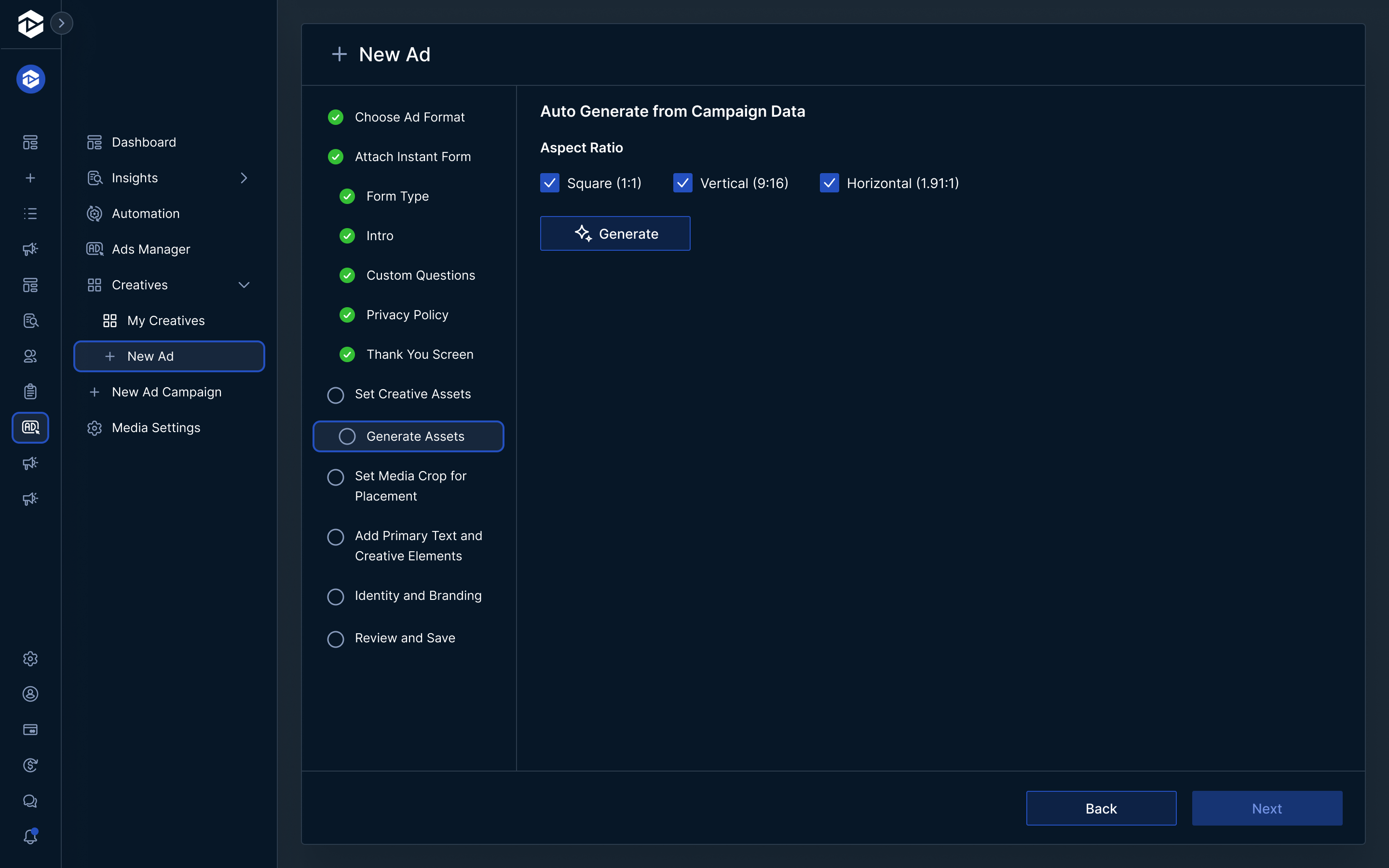The height and width of the screenshot is (868, 1389).
Task: Click the gear icon in narrow sidebar
Action: pyautogui.click(x=30, y=658)
